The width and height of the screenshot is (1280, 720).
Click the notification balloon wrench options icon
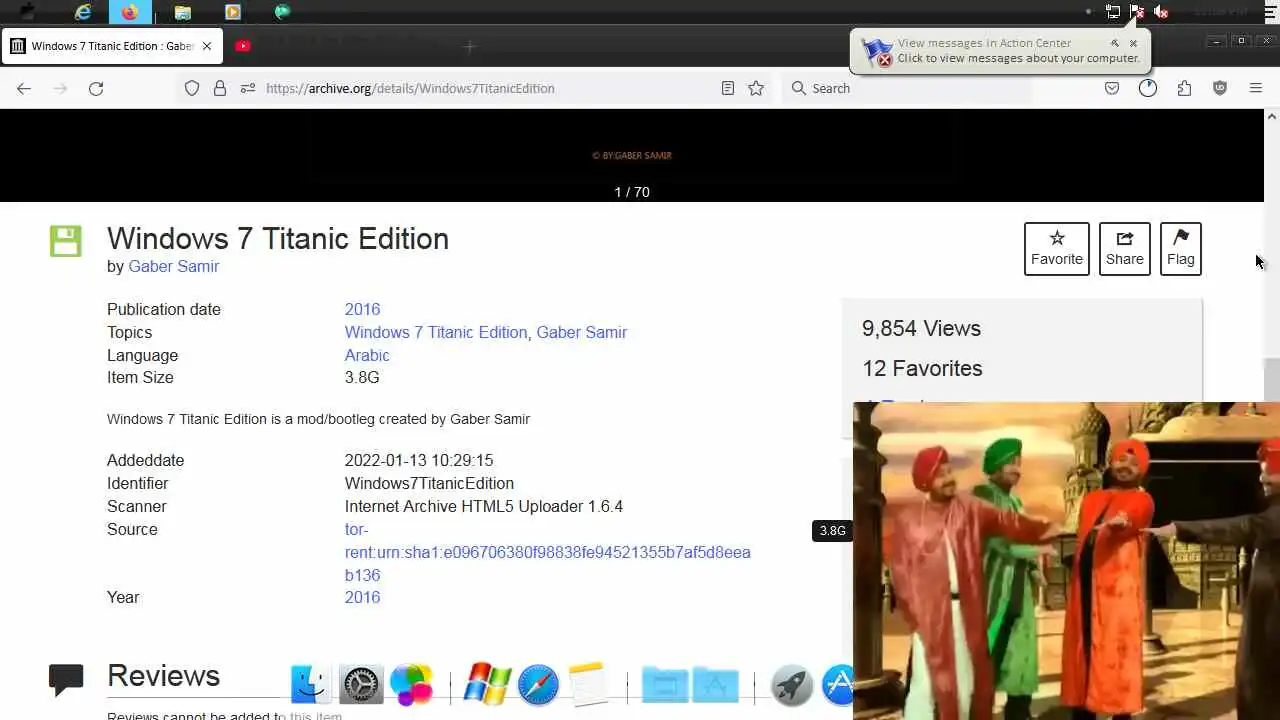(x=1115, y=43)
